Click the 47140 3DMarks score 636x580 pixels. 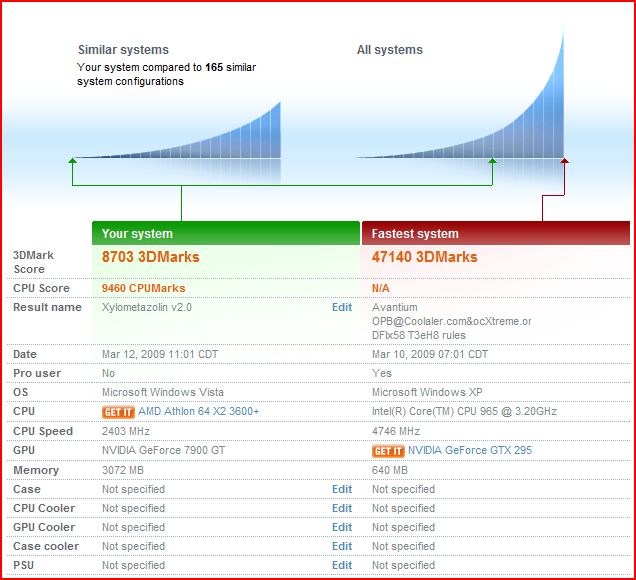[x=425, y=257]
